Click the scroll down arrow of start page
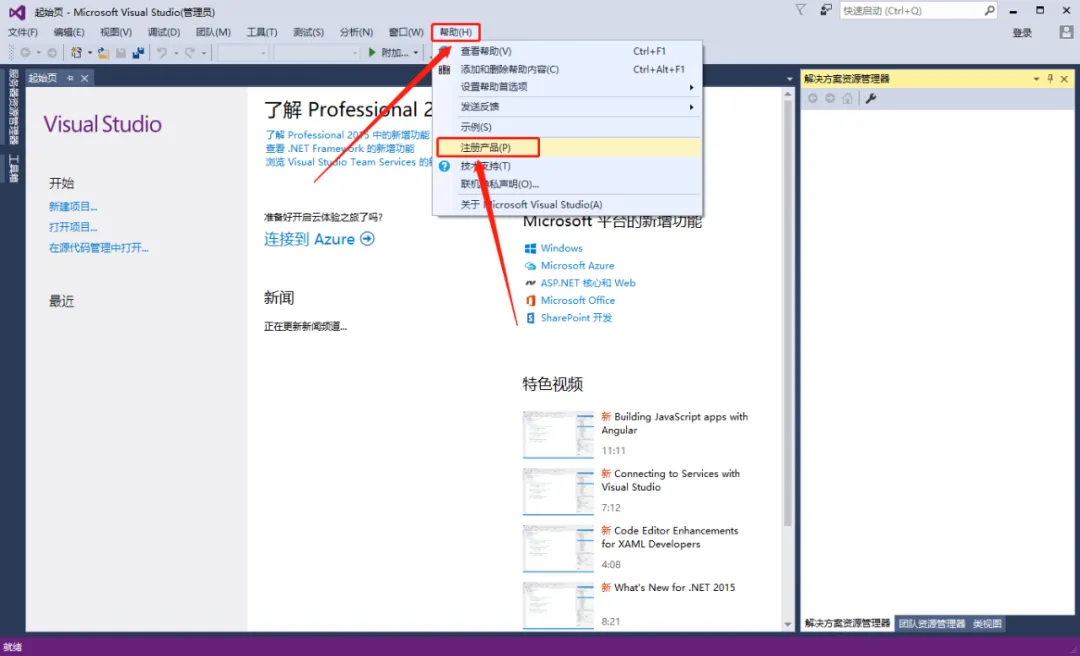Viewport: 1080px width, 656px height. pos(789,624)
